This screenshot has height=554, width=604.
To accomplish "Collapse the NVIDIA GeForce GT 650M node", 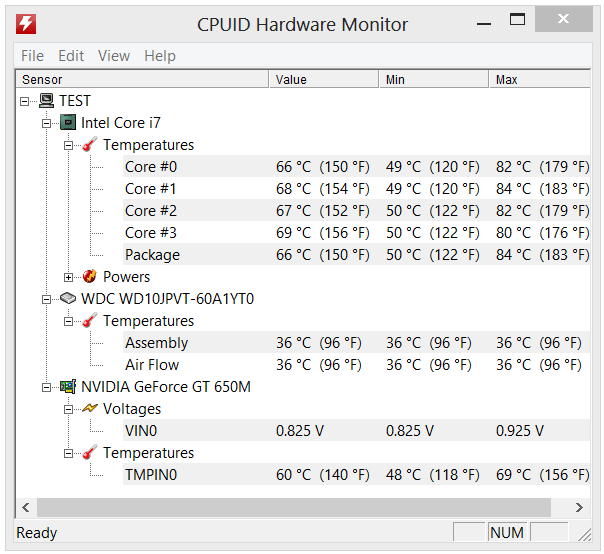I will point(46,388).
